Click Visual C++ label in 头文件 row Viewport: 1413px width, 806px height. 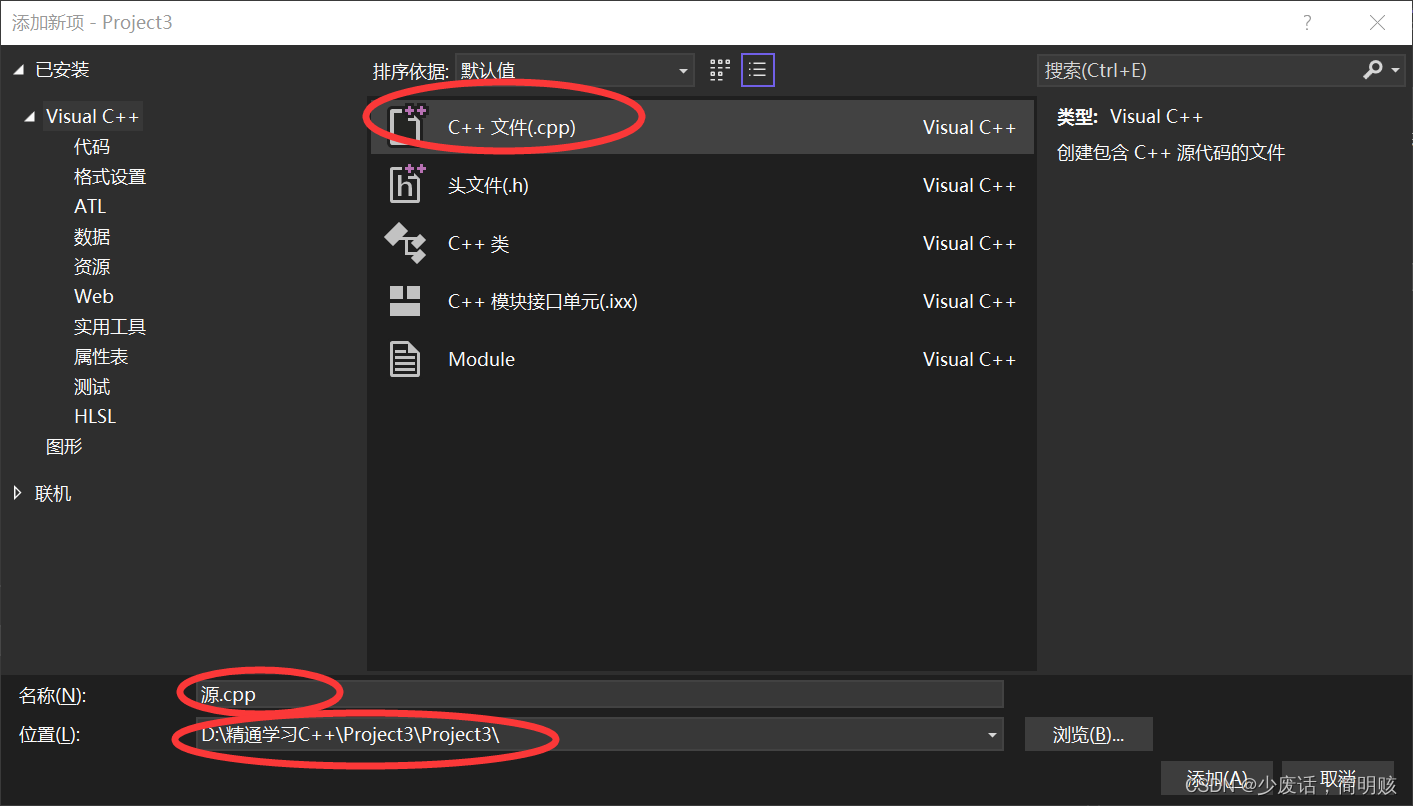(x=969, y=185)
